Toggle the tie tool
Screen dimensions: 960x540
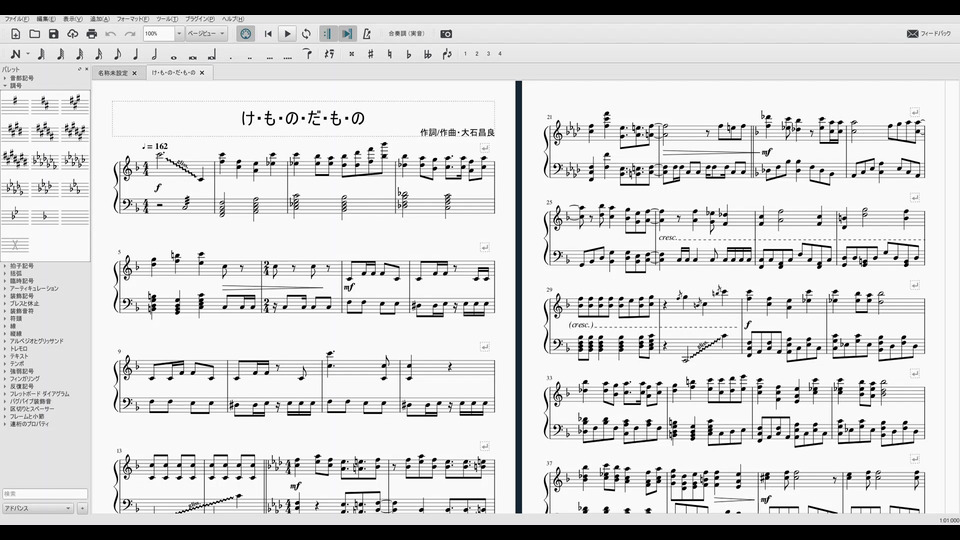[307, 54]
